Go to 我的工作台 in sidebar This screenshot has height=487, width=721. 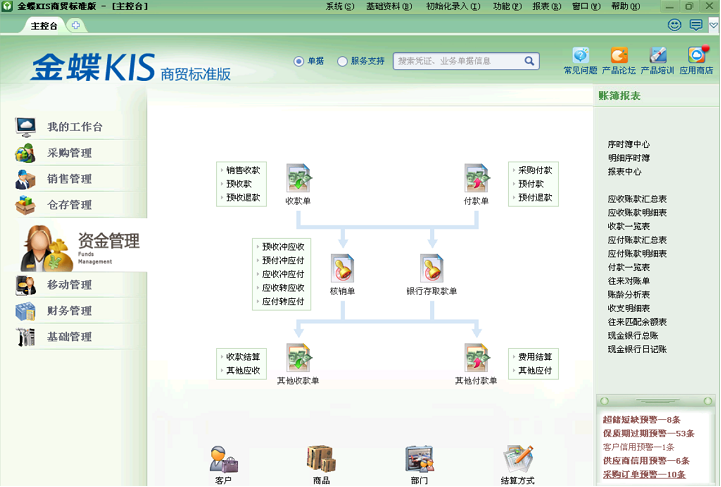click(x=75, y=127)
